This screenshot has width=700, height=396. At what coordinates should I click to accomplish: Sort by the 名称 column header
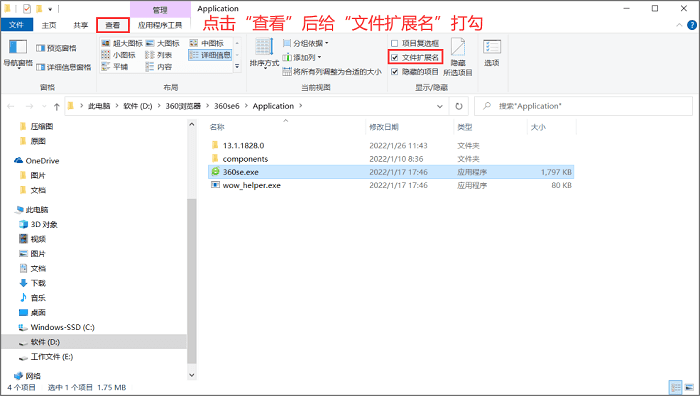287,127
